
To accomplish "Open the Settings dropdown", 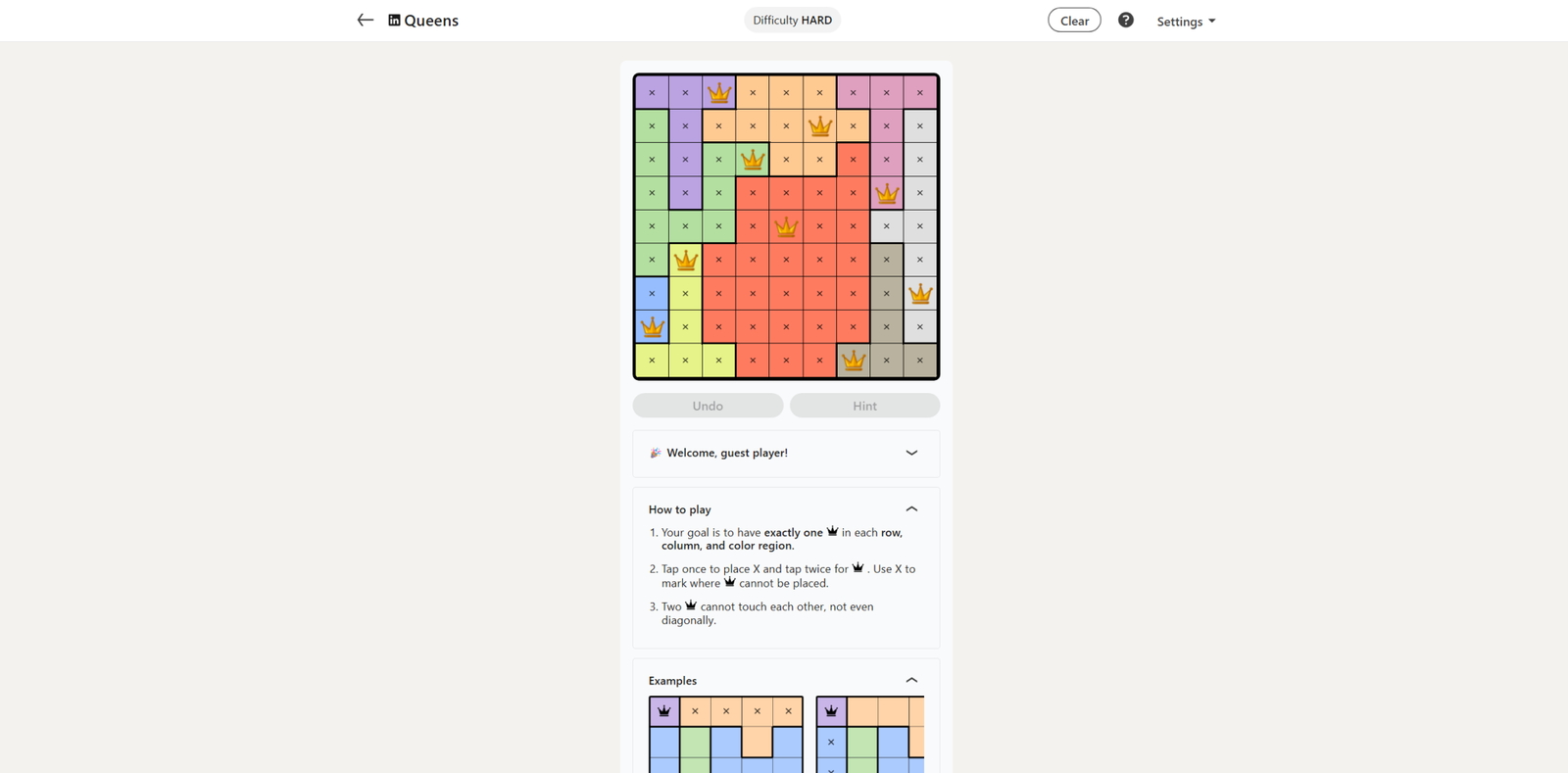I will point(1185,22).
